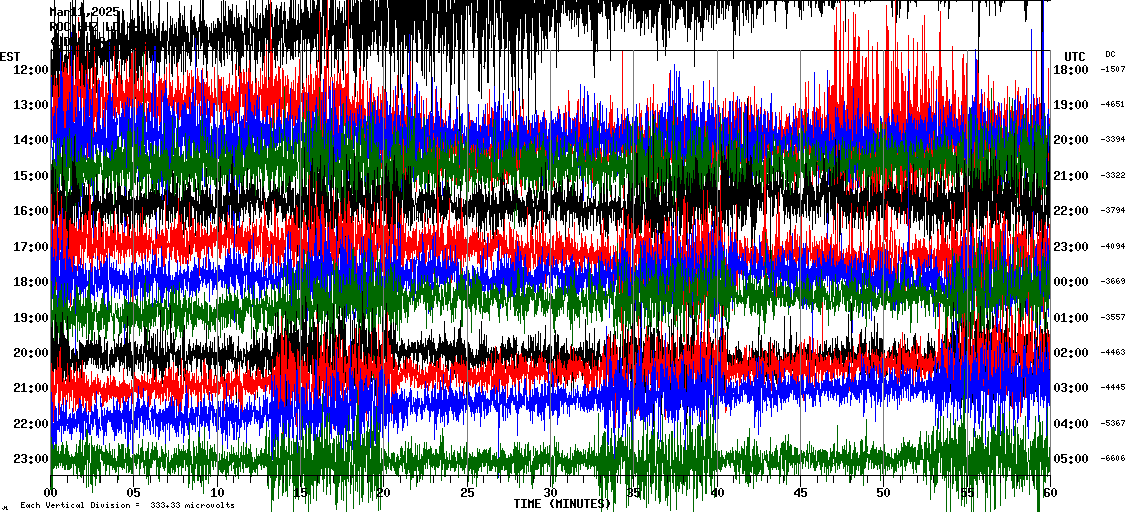Image resolution: width=1130 pixels, height=519 pixels.
Task: Click the 00 minute tick label
Action: [x=51, y=493]
